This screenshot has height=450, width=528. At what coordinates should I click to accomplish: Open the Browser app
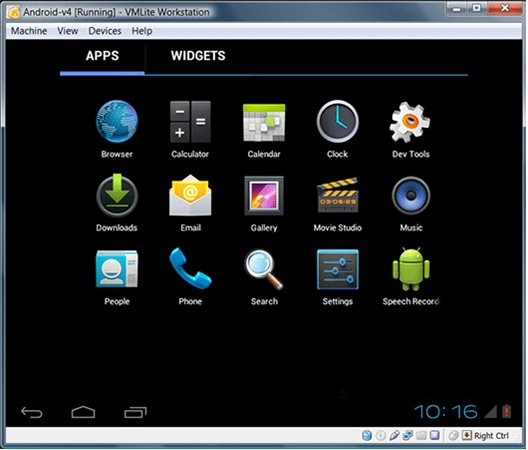click(117, 122)
